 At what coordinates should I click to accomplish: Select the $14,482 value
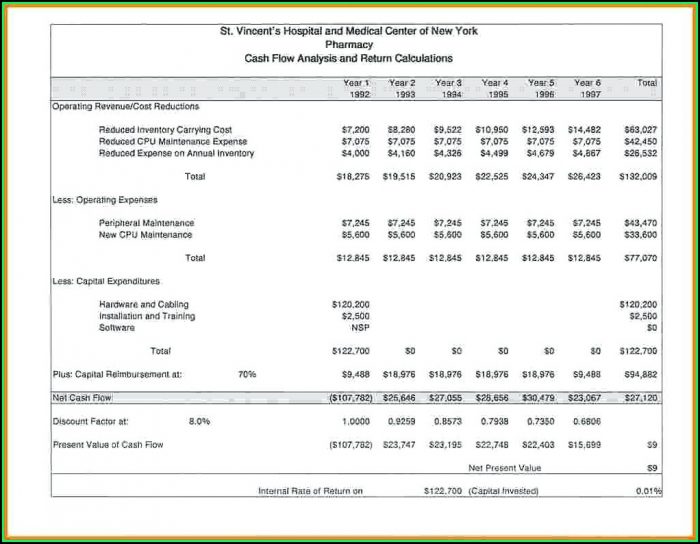pos(584,130)
